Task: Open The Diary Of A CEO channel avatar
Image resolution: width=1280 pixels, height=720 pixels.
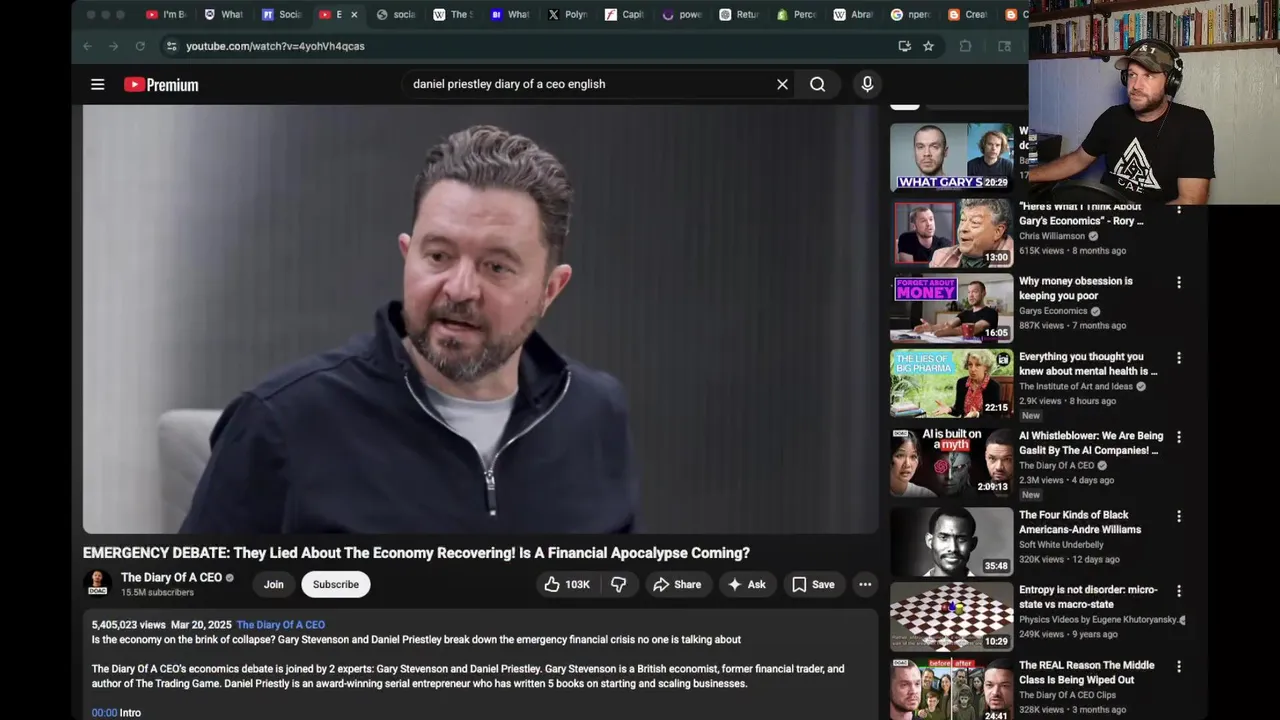Action: 97,583
